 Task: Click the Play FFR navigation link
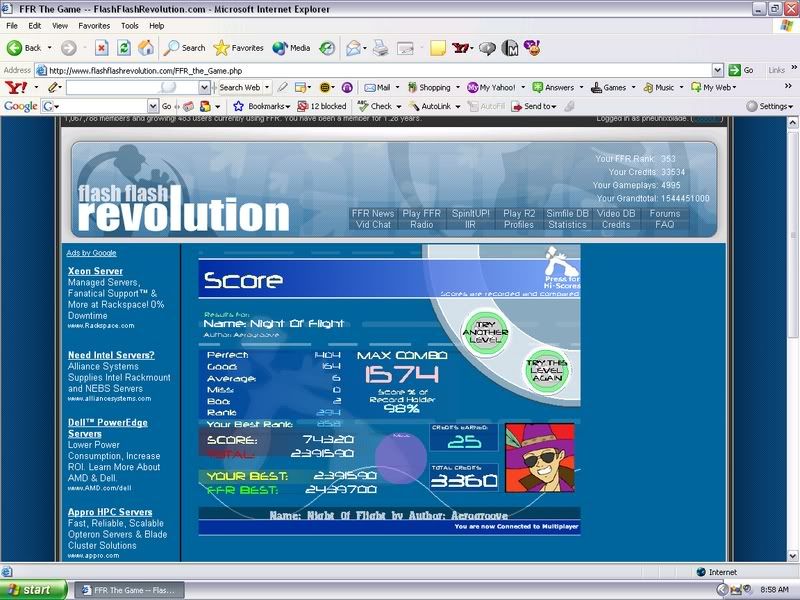click(421, 213)
